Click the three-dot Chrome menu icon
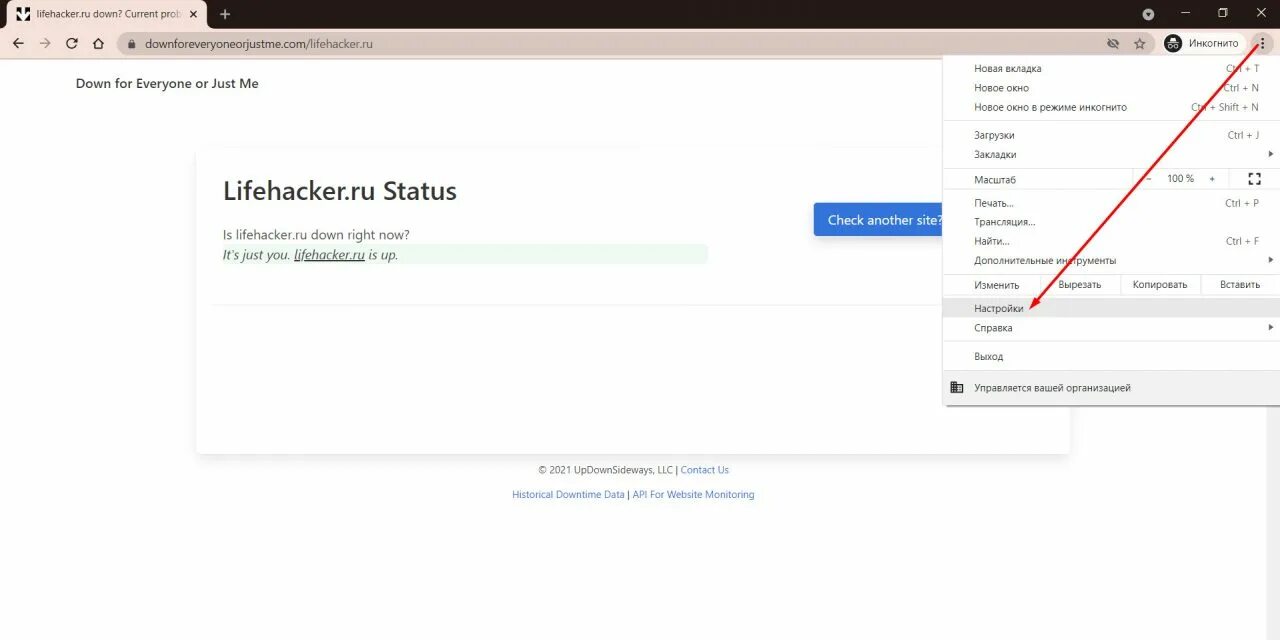 coord(1263,43)
